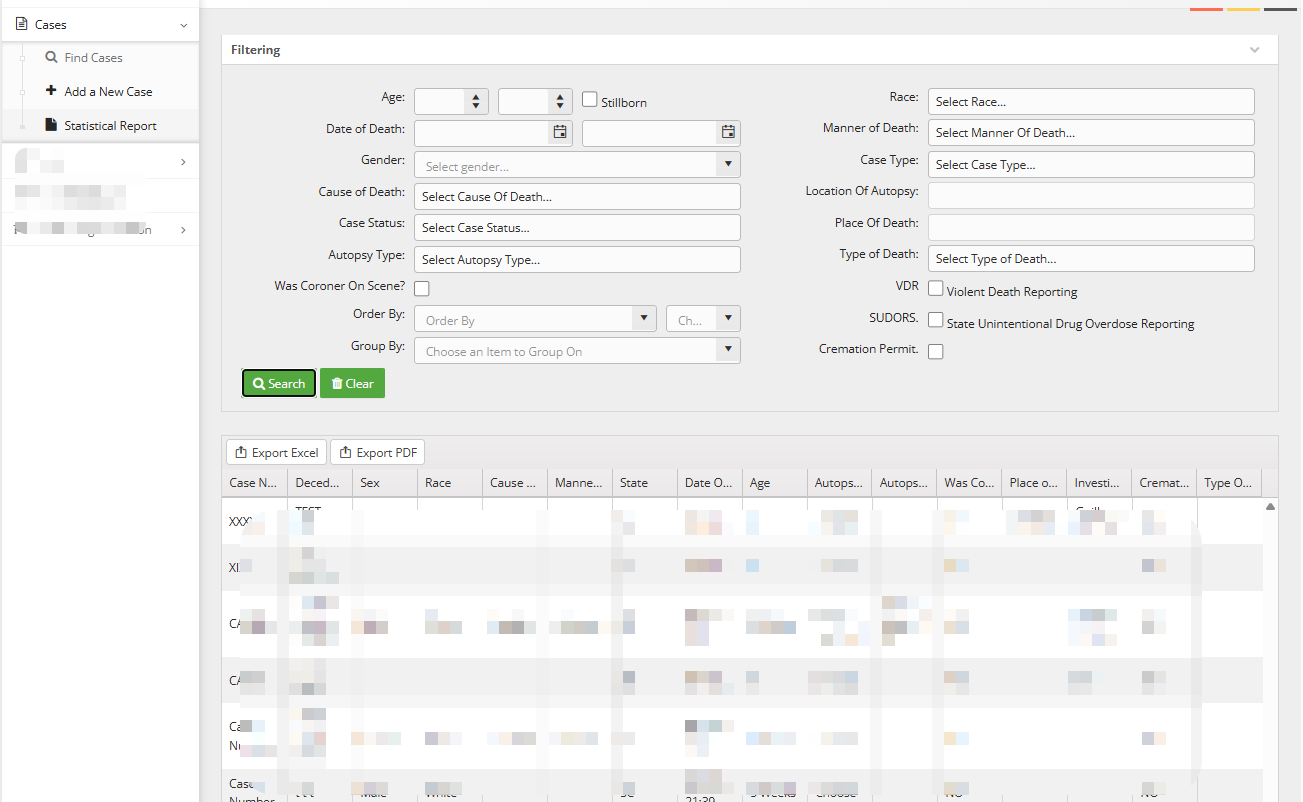This screenshot has width=1303, height=802.
Task: Click the Statistical Report document icon
Action: [51, 125]
